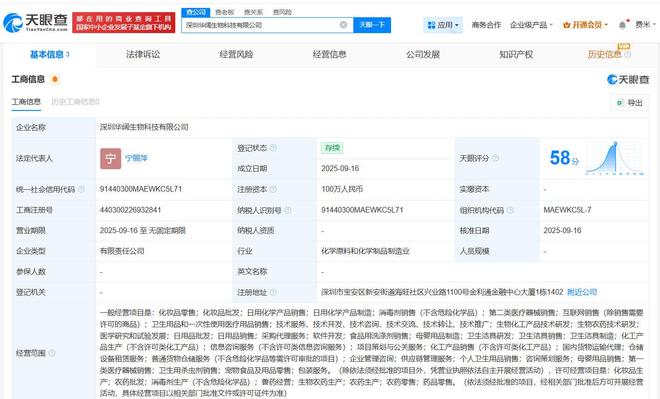Open the user account menu beside the bell
Viewport: 660px width, 399px height.
tap(645, 25)
